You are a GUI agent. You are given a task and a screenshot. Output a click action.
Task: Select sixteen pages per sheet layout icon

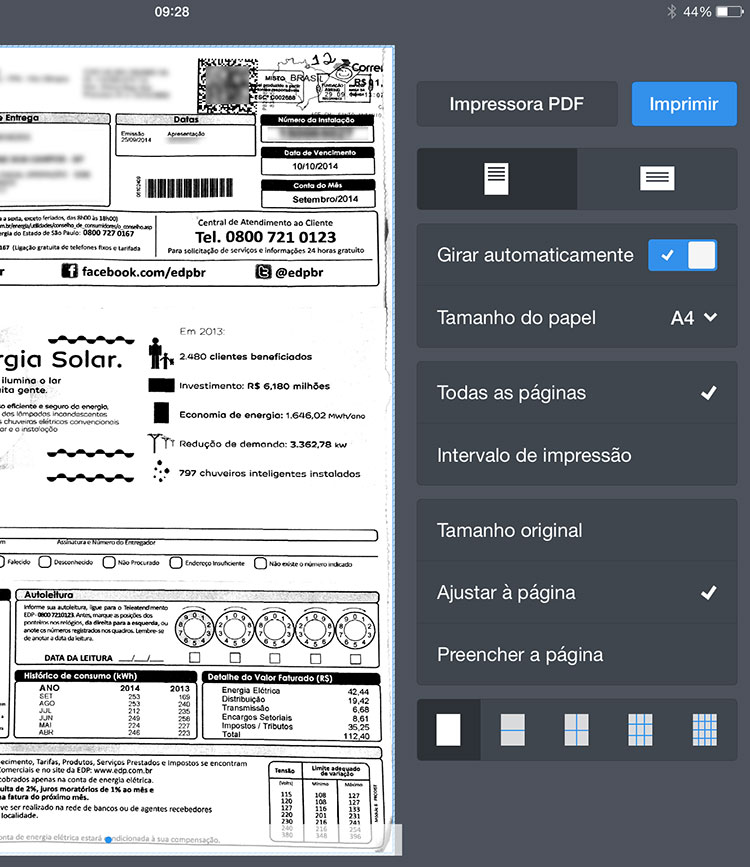[x=705, y=730]
